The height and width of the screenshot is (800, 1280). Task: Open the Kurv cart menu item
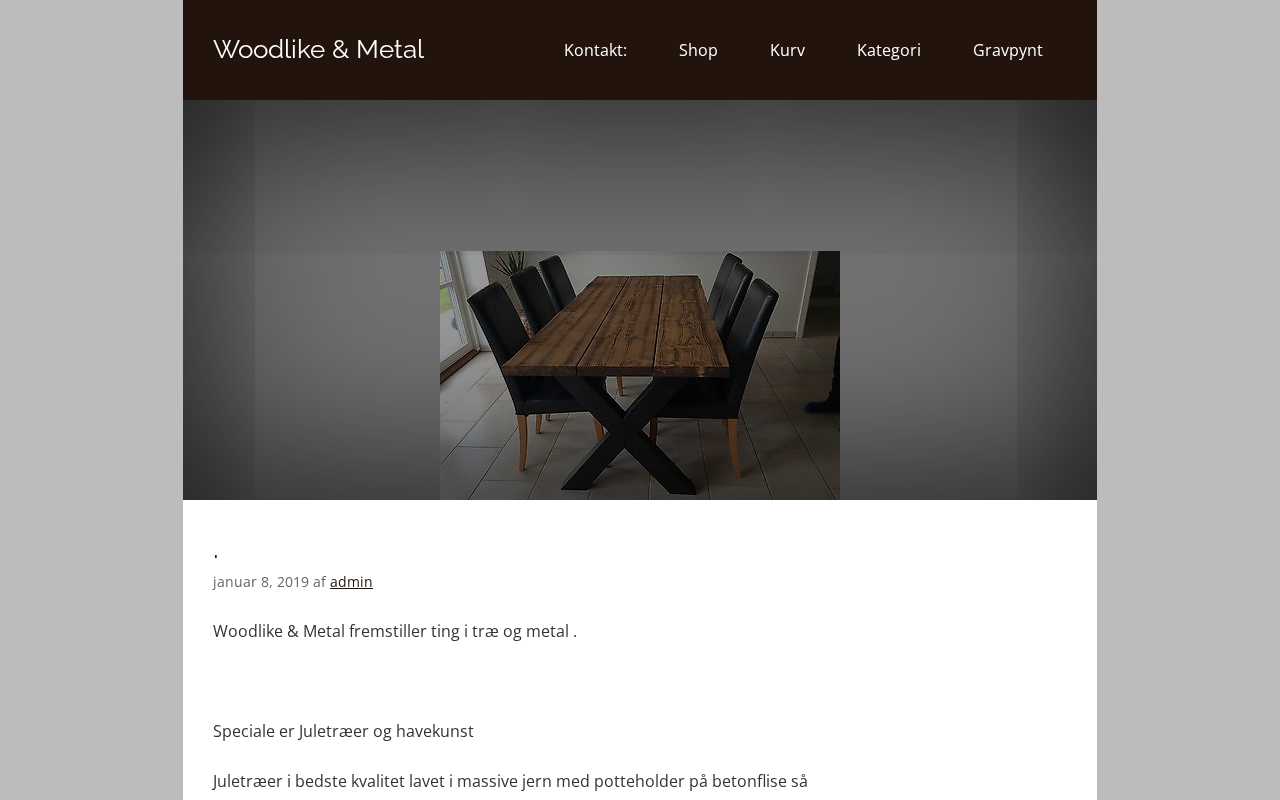click(x=787, y=50)
